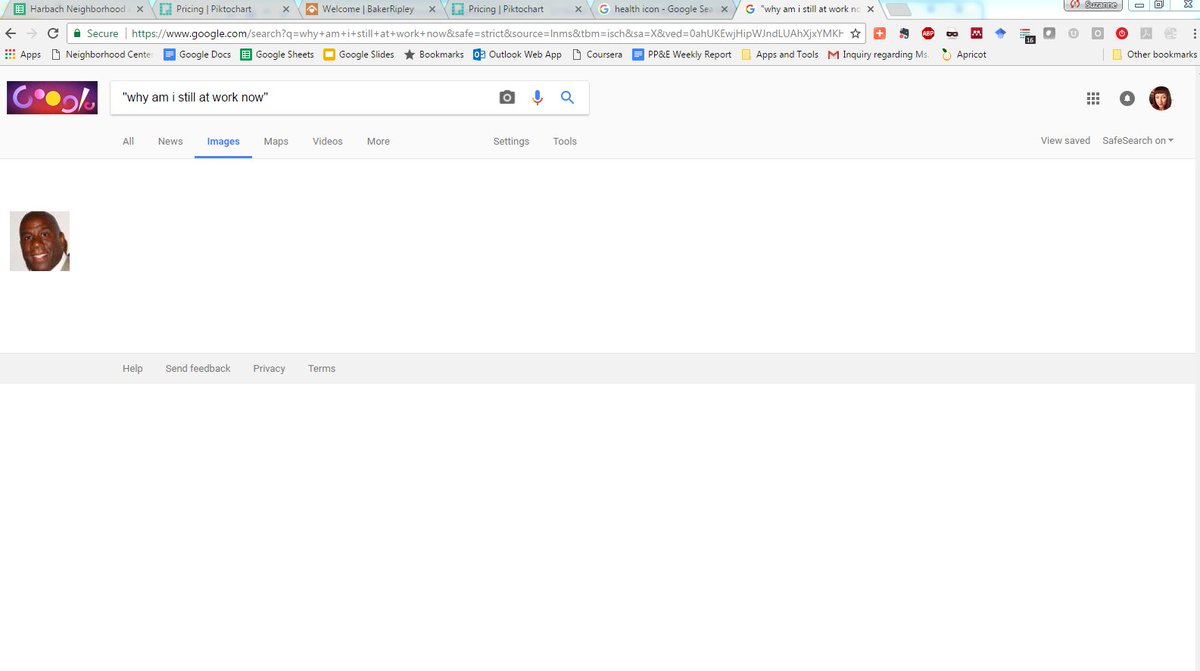The image size is (1200, 671).
Task: Click the dark red people extension icon
Action: pos(976,33)
